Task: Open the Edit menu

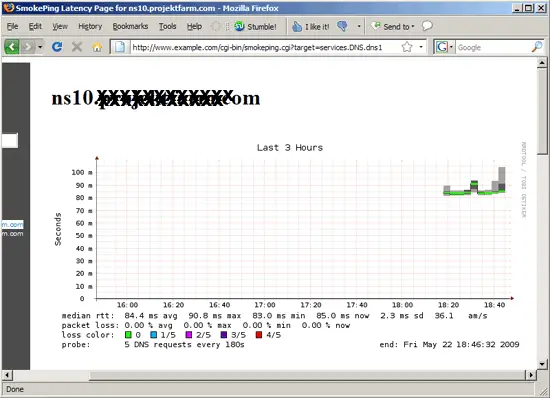Action: (35, 26)
